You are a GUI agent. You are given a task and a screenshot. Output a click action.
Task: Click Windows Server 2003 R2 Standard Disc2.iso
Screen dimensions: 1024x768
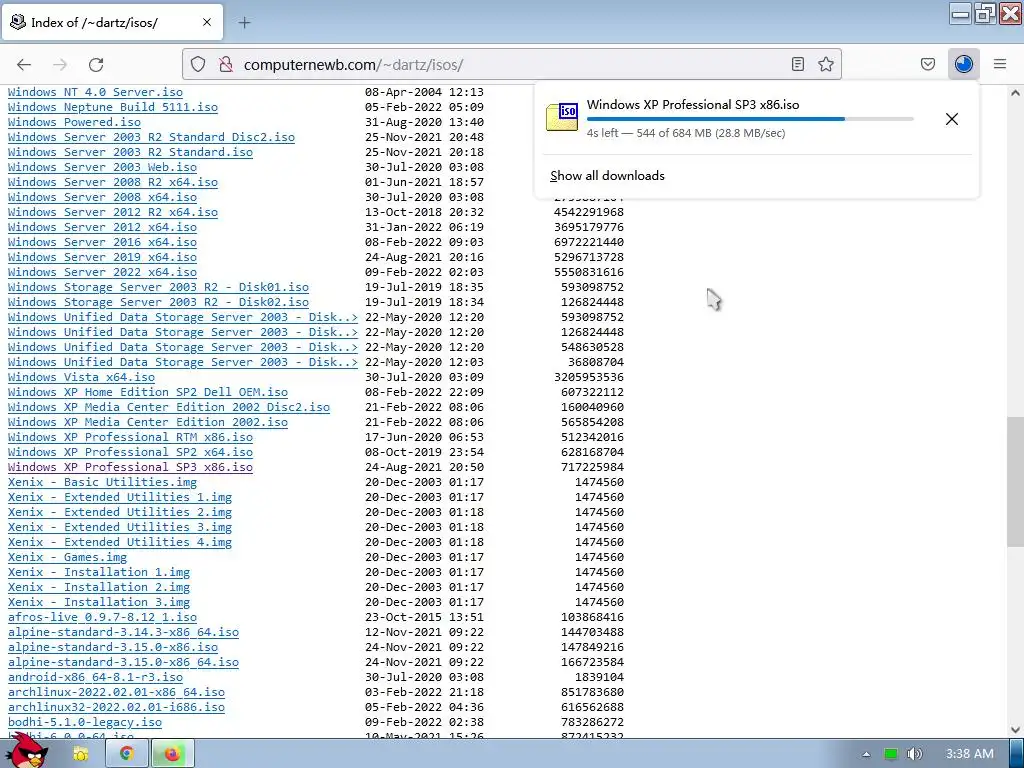click(x=152, y=137)
